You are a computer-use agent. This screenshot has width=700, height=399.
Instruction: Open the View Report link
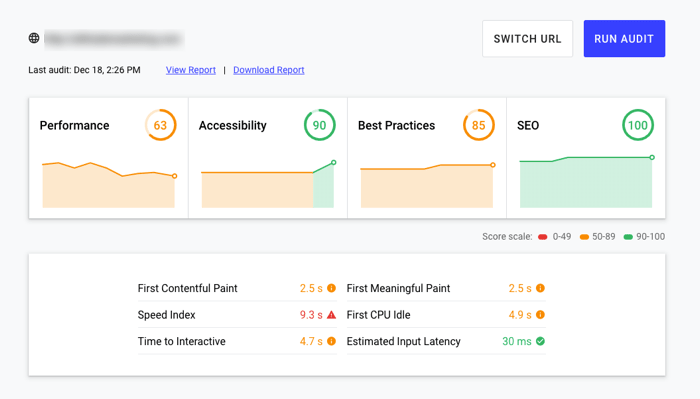click(x=191, y=70)
